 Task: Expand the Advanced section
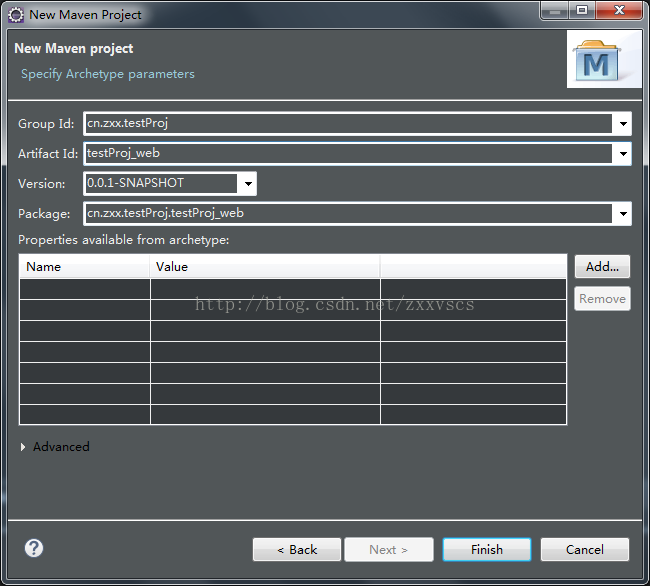[23, 447]
